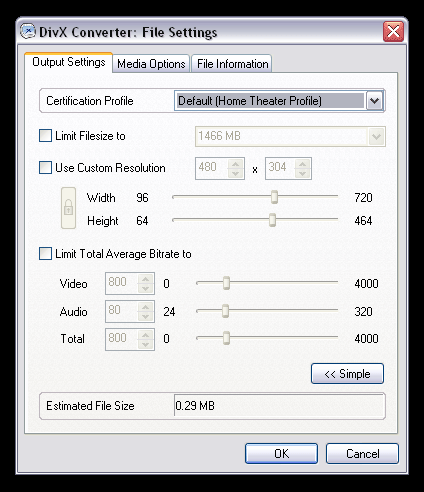Click the Audio bitrate slider handle

(225, 311)
